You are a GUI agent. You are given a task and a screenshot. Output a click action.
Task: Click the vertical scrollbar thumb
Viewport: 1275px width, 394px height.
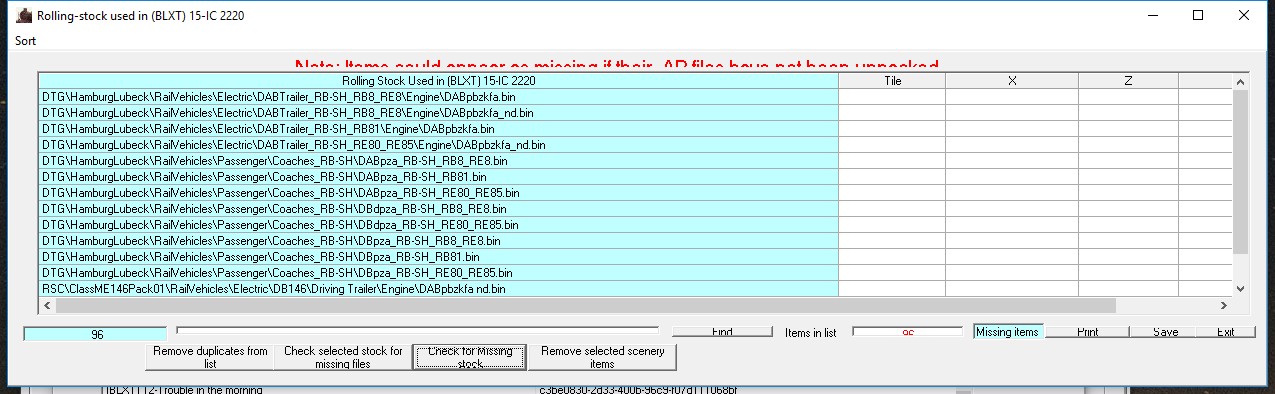[x=1241, y=172]
